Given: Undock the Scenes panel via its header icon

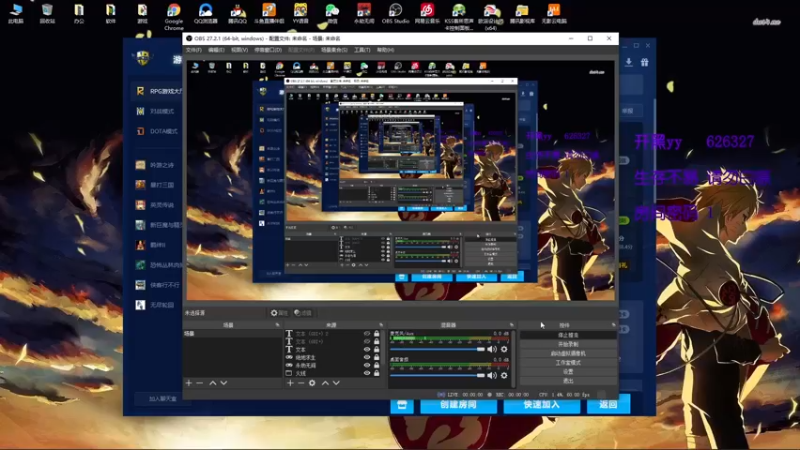Looking at the screenshot, I should point(278,325).
